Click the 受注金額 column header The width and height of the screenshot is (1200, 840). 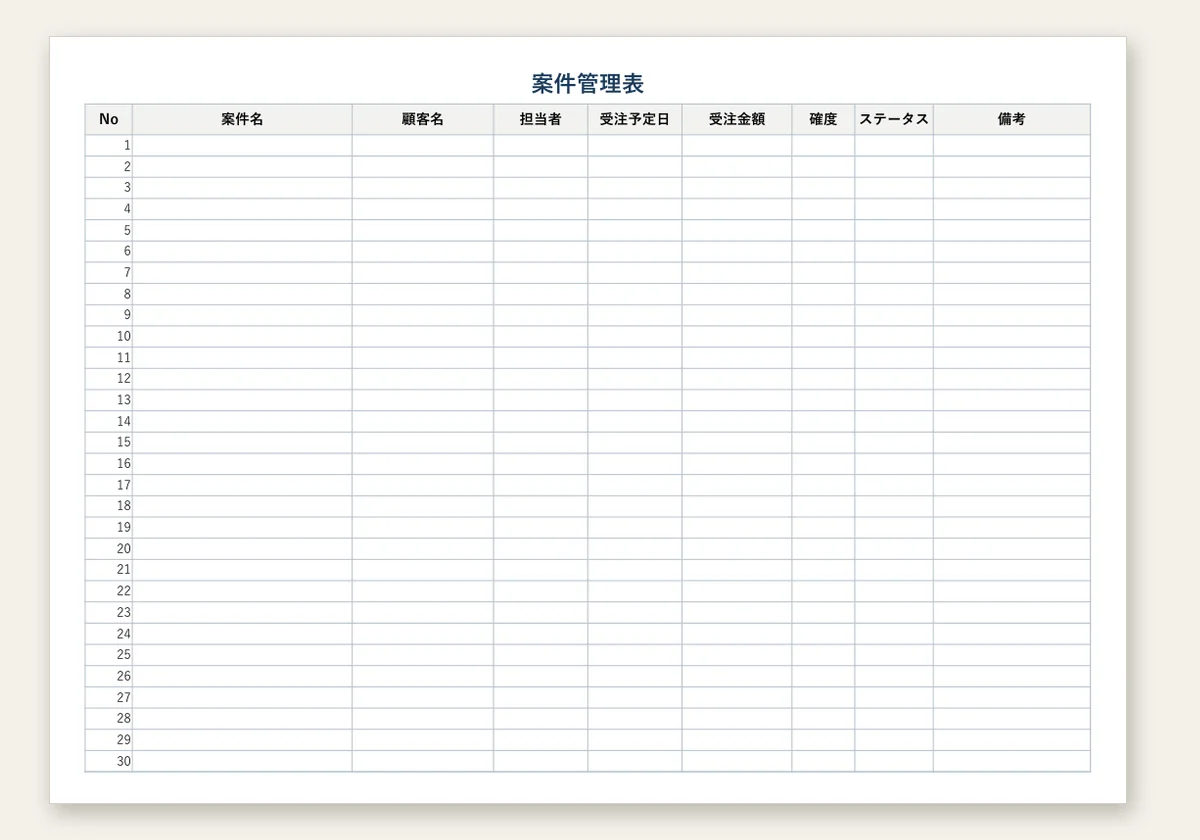click(737, 119)
